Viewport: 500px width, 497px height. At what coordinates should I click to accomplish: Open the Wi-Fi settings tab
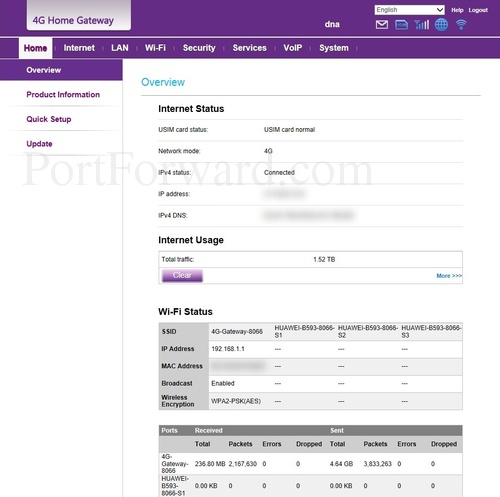[x=155, y=48]
